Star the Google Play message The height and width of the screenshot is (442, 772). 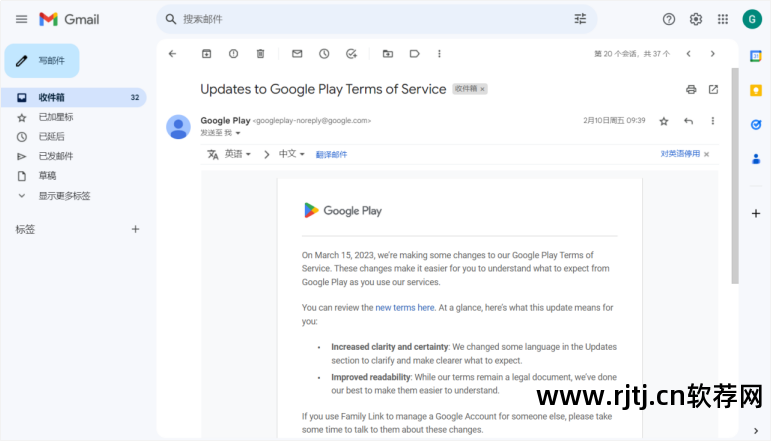[x=664, y=121]
